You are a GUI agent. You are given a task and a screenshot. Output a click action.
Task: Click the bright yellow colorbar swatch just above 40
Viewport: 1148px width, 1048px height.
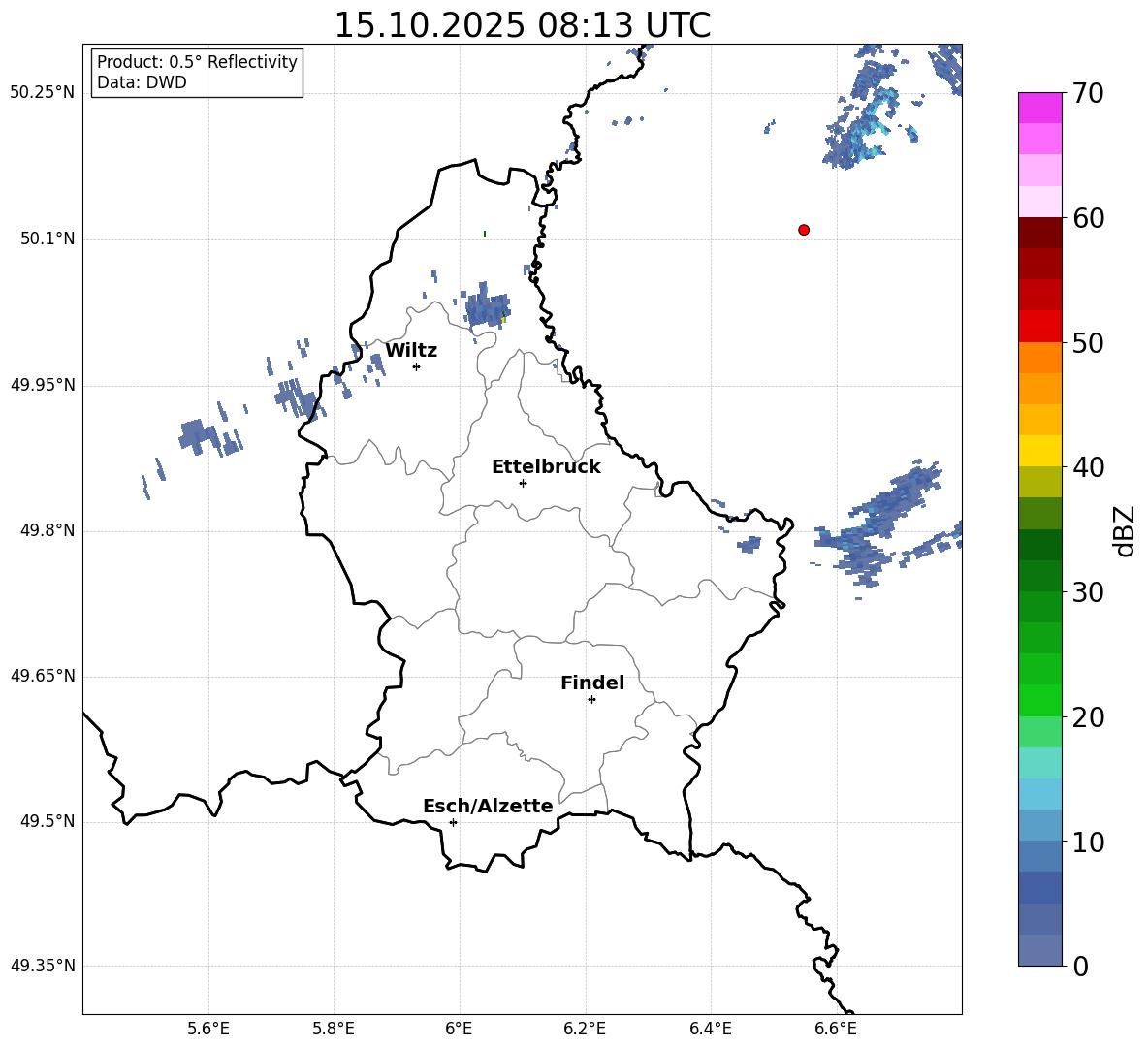coord(1039,451)
